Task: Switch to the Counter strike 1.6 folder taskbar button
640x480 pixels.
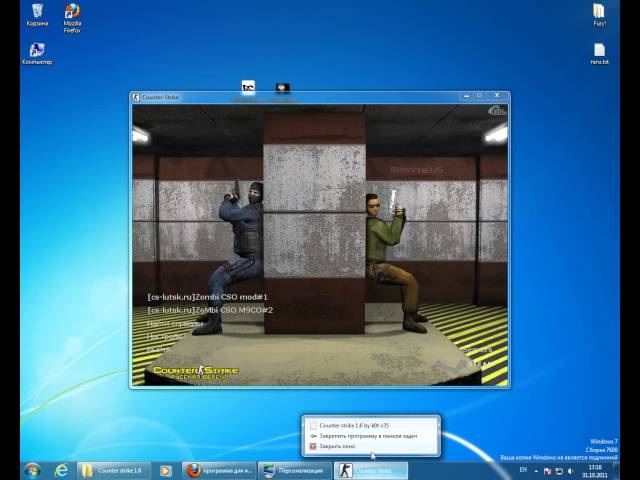Action: [x=114, y=471]
